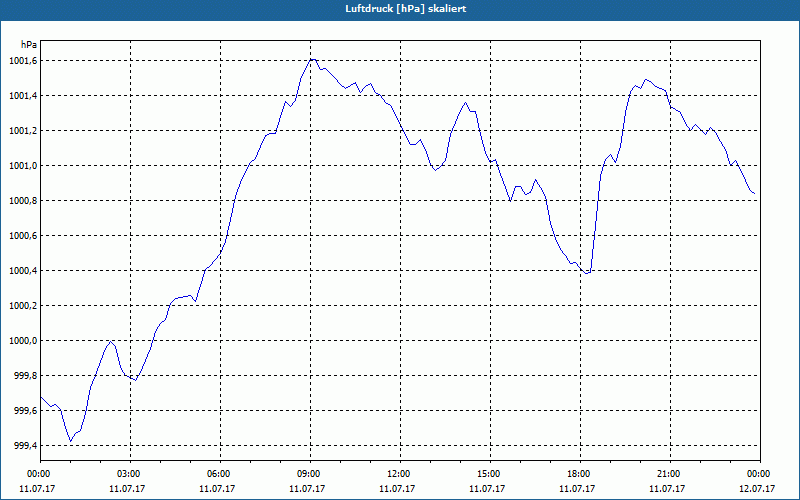Click the 18:00 time axis label
The height and width of the screenshot is (500, 800).
(x=580, y=474)
